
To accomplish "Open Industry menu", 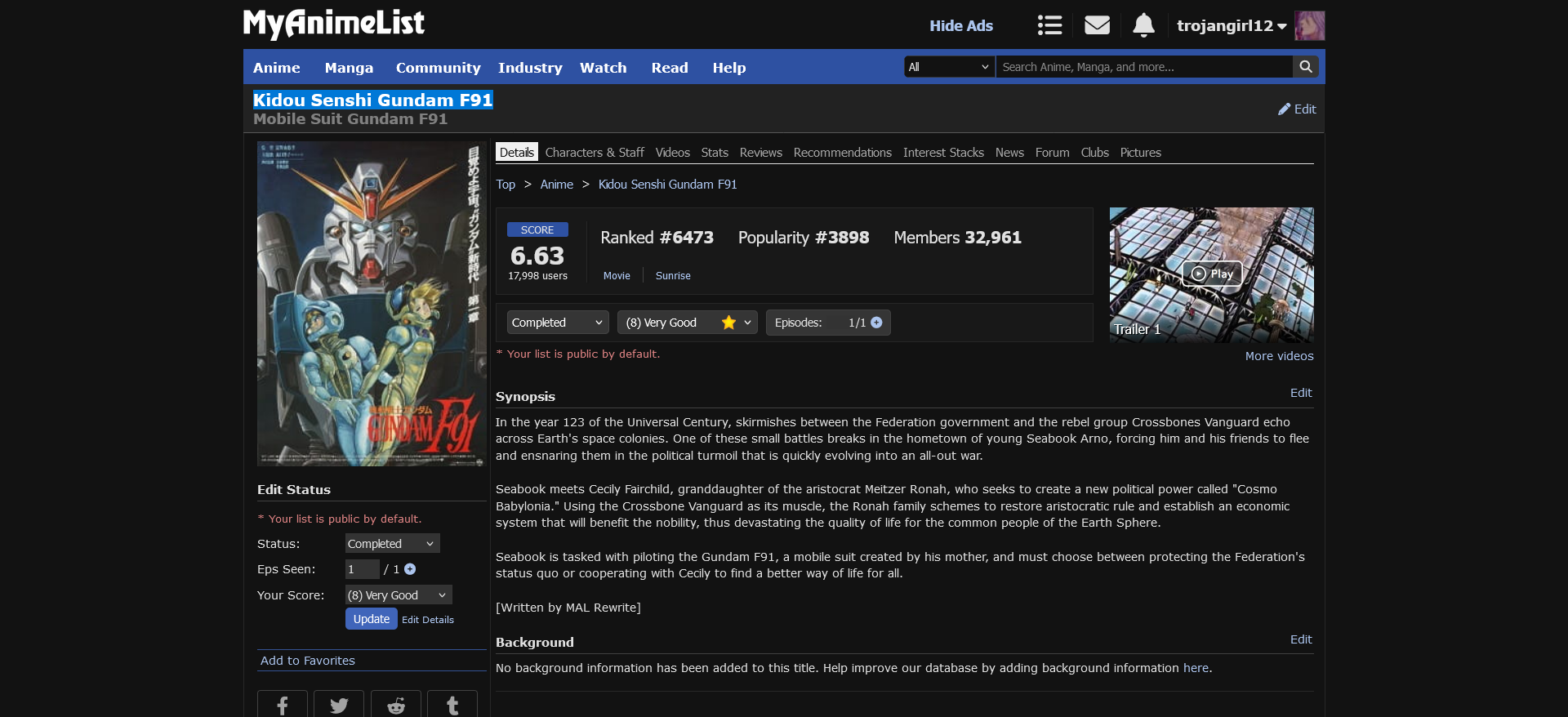I will (530, 68).
